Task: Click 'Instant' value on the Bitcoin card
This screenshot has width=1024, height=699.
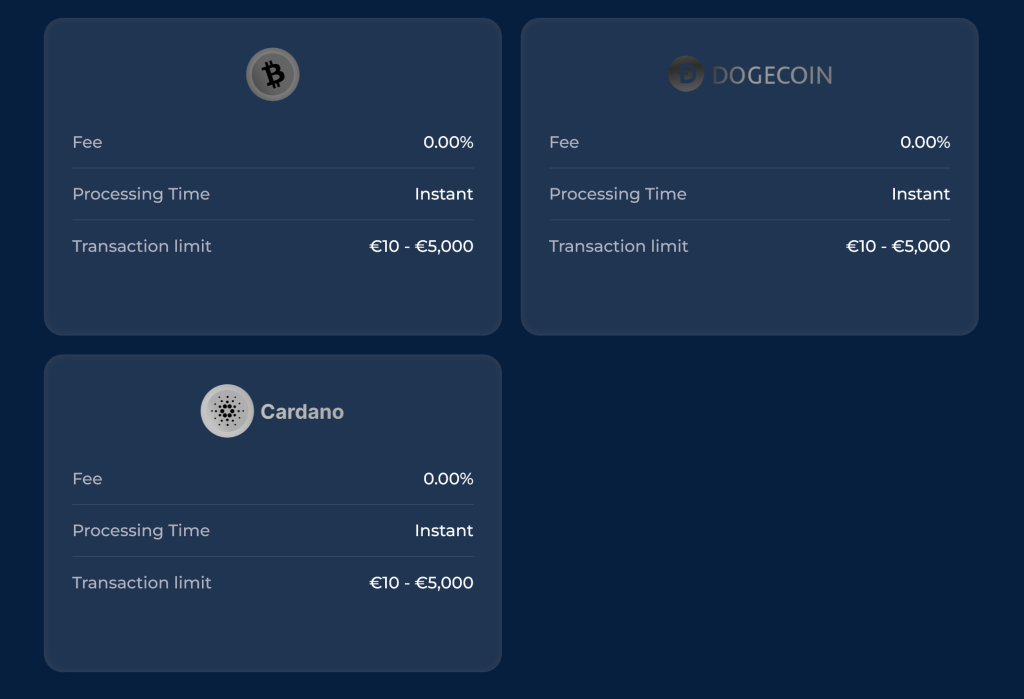Action: pos(444,194)
